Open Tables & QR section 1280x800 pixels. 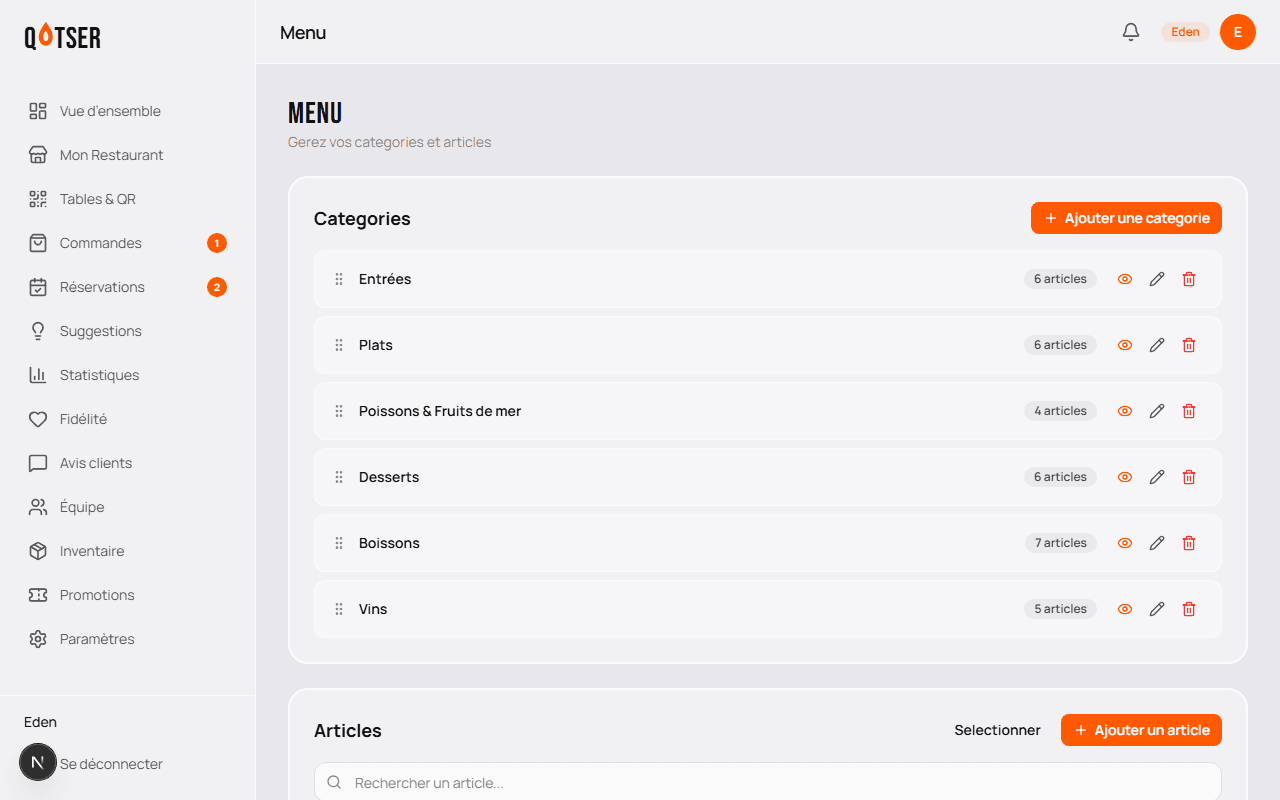click(x=97, y=199)
